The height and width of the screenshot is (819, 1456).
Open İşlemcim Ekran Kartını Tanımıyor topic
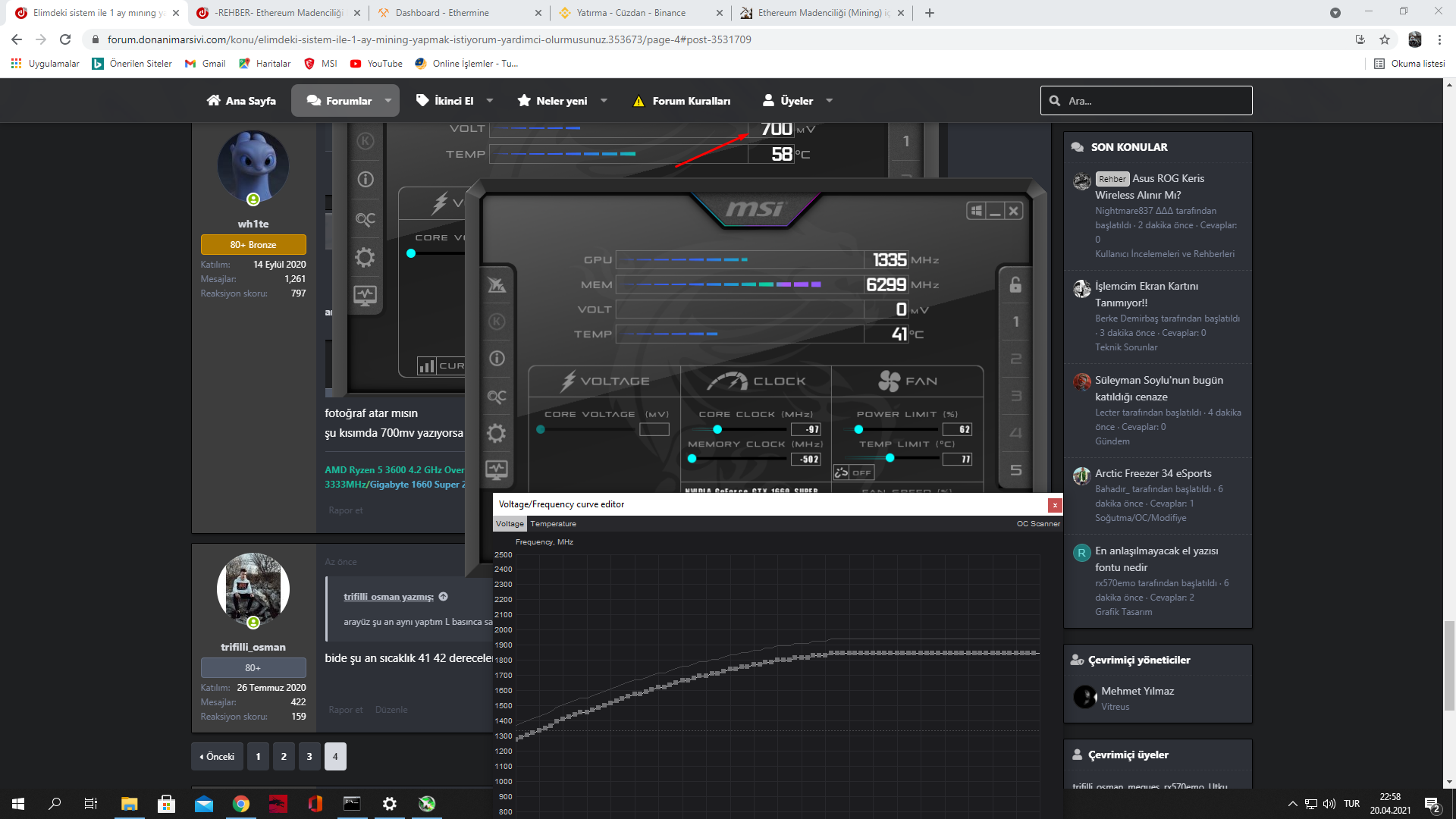pos(1147,294)
